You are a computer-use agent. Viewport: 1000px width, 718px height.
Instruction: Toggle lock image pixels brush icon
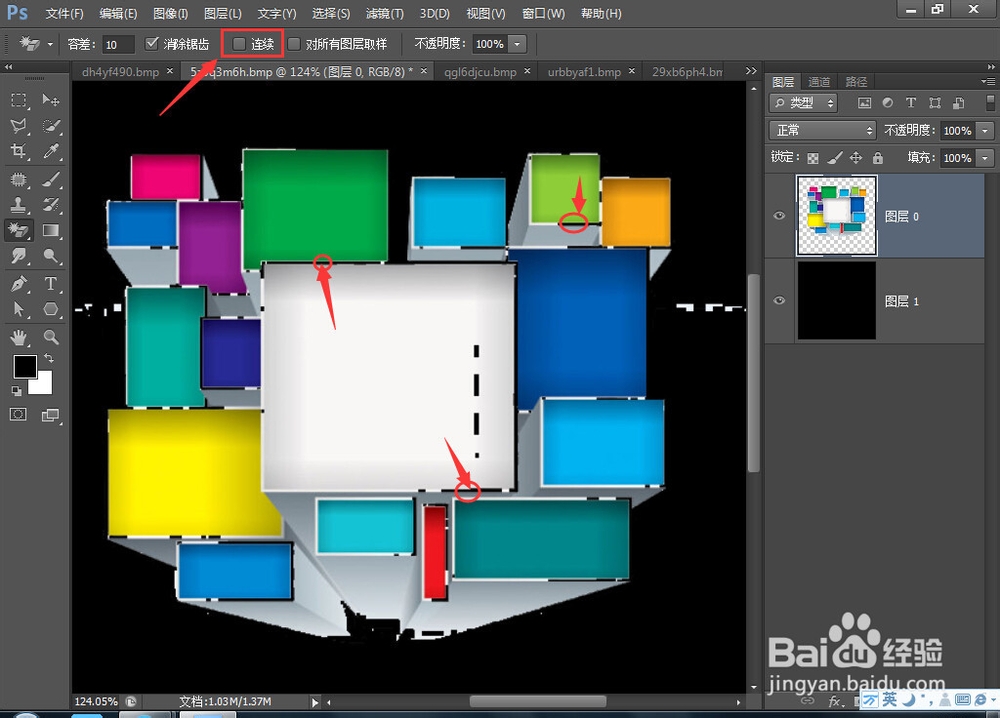[x=834, y=158]
